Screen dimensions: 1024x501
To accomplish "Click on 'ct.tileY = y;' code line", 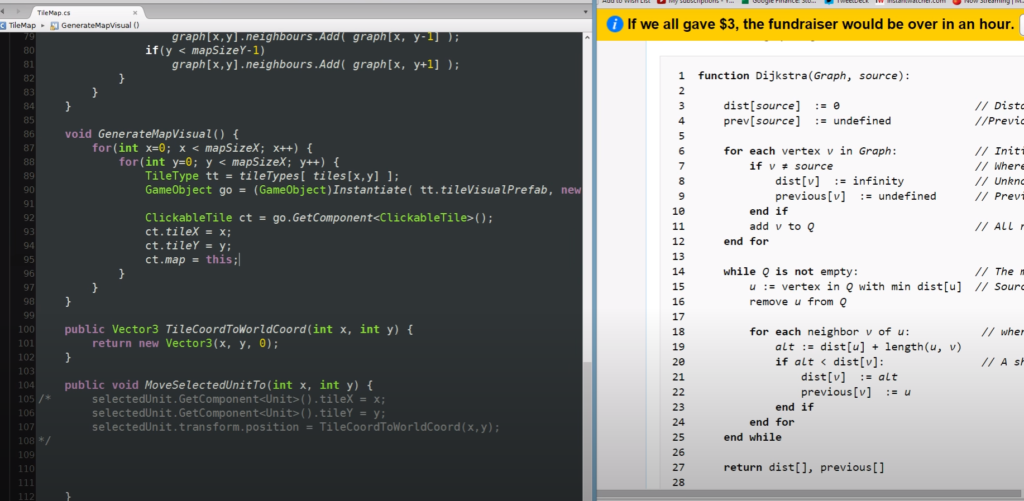I will coord(188,246).
